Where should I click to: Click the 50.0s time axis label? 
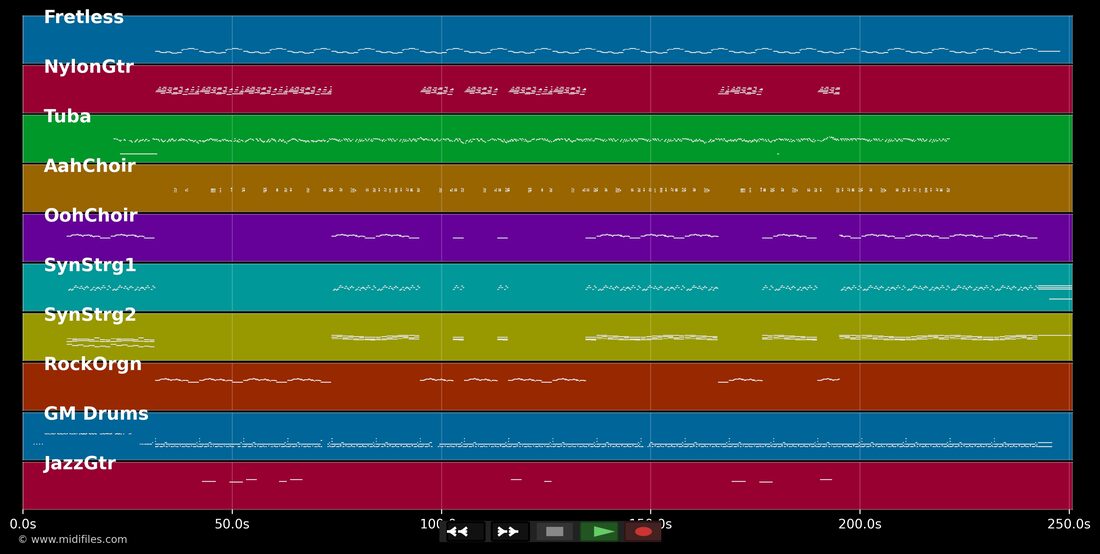(232, 524)
